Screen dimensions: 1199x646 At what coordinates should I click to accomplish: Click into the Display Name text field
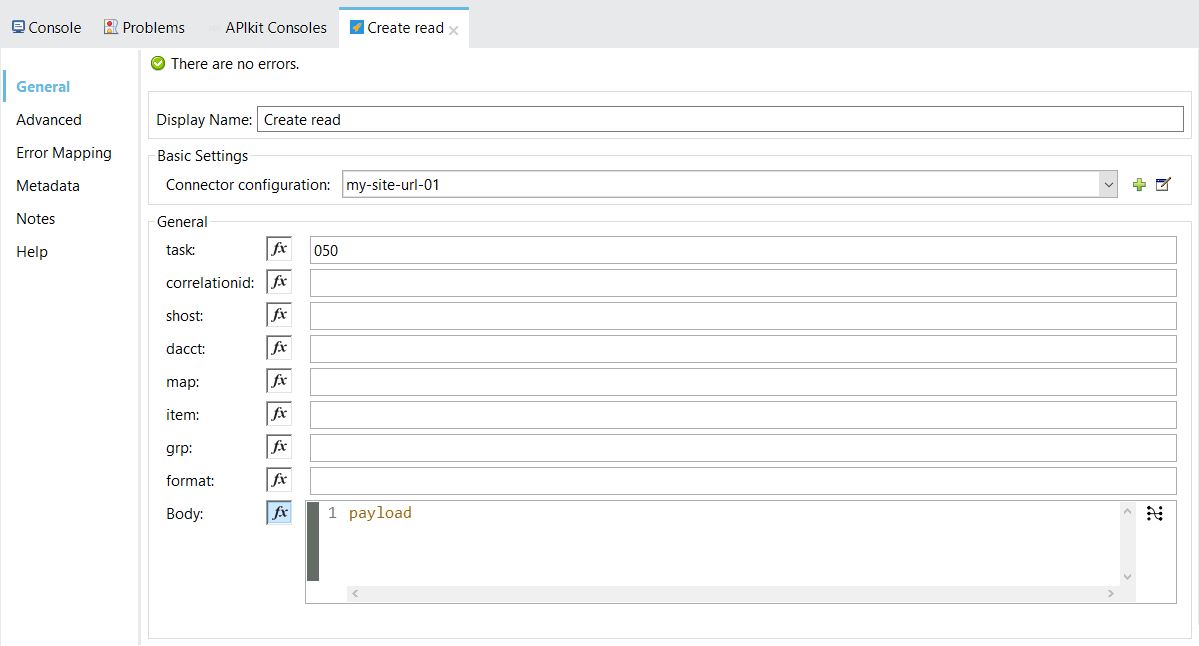pyautogui.click(x=720, y=120)
